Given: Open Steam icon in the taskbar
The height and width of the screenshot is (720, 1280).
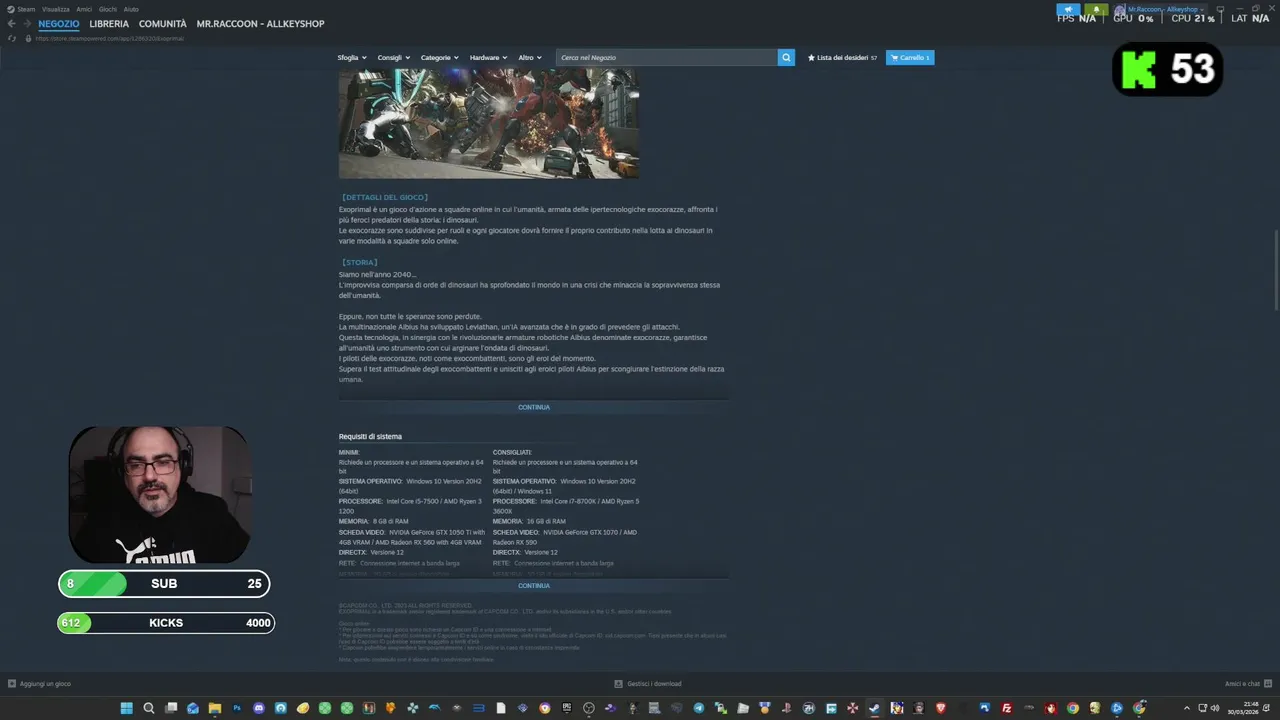Looking at the screenshot, I should (874, 708).
